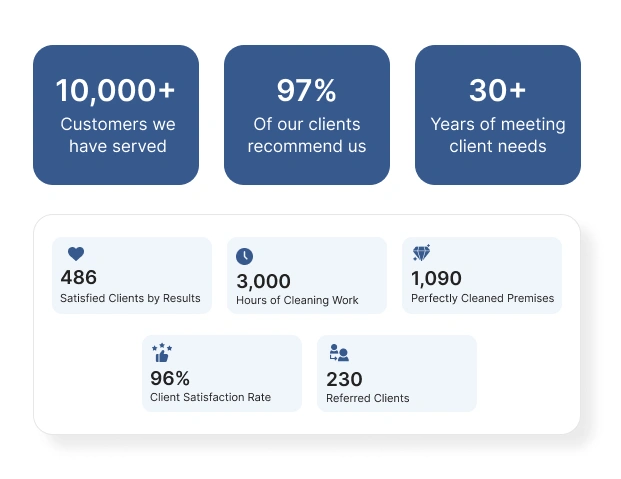
Task: Select the 97% clients recommend card
Action: pyautogui.click(x=307, y=115)
